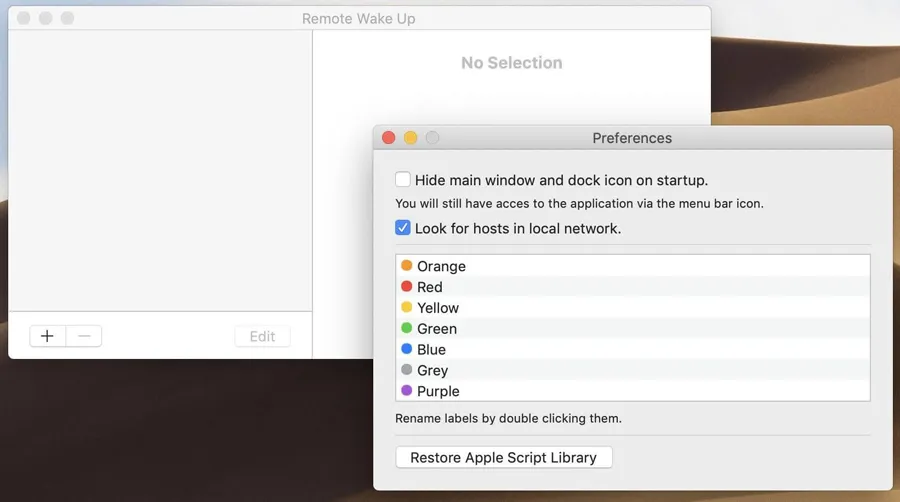
Task: Uncheck Look for hosts in local network
Action: [403, 228]
